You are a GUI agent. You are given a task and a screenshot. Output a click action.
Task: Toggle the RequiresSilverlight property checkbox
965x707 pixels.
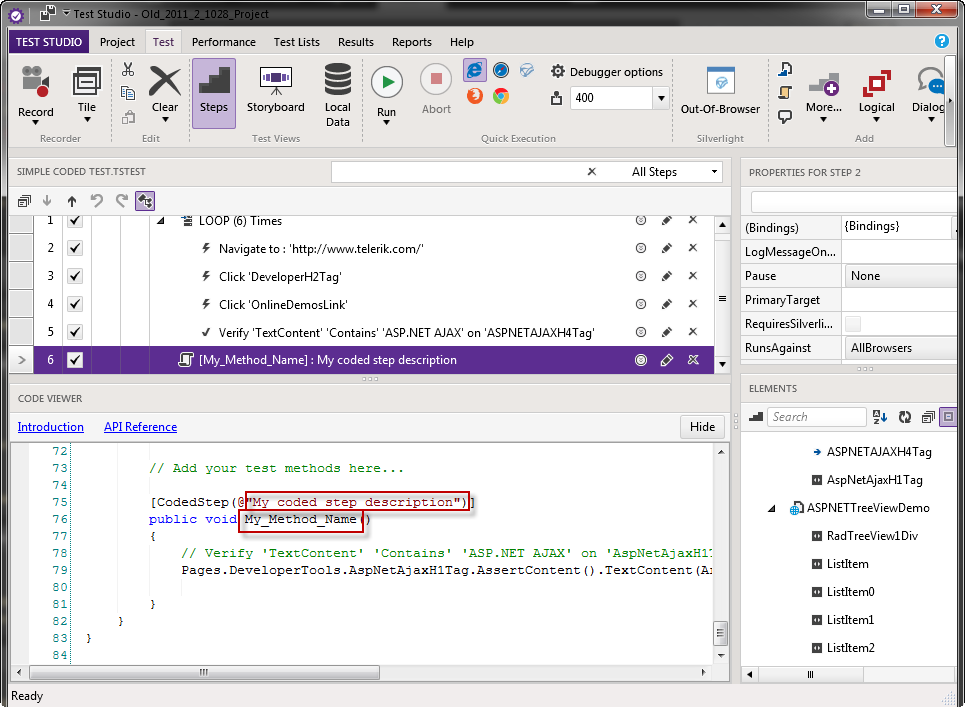853,323
